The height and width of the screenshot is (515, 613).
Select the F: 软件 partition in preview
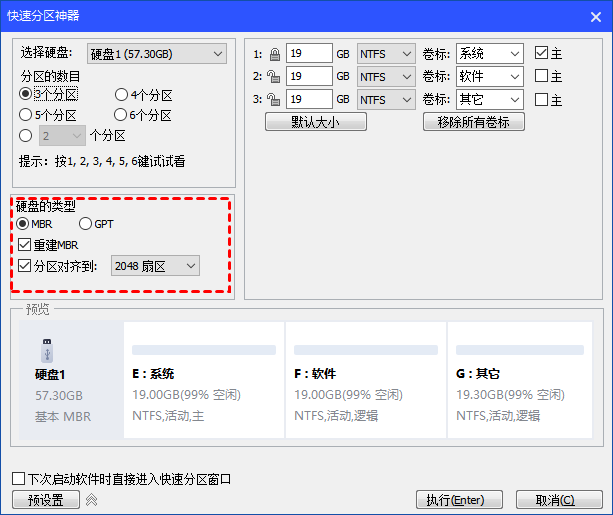click(x=365, y=380)
